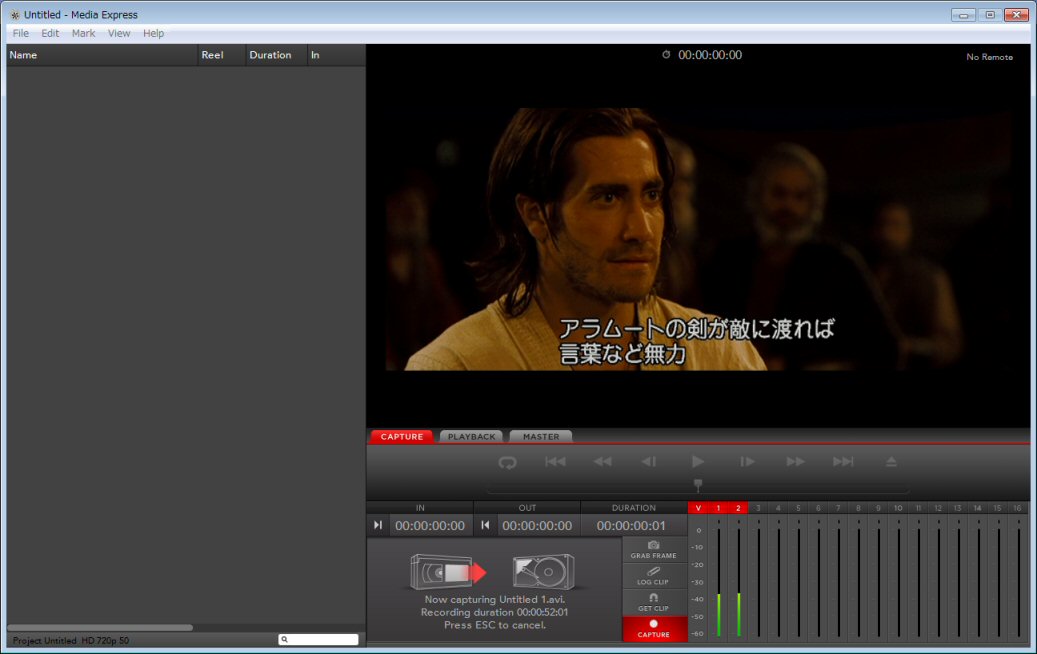Screen dimensions: 1037x654
Task: Click the Get Clip button
Action: (x=653, y=602)
